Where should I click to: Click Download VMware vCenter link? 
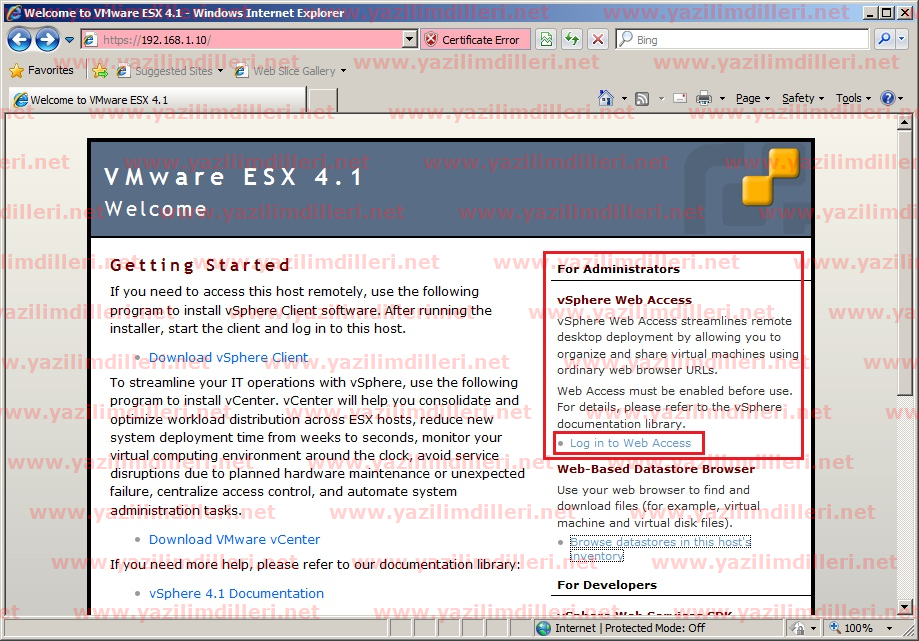(x=234, y=540)
